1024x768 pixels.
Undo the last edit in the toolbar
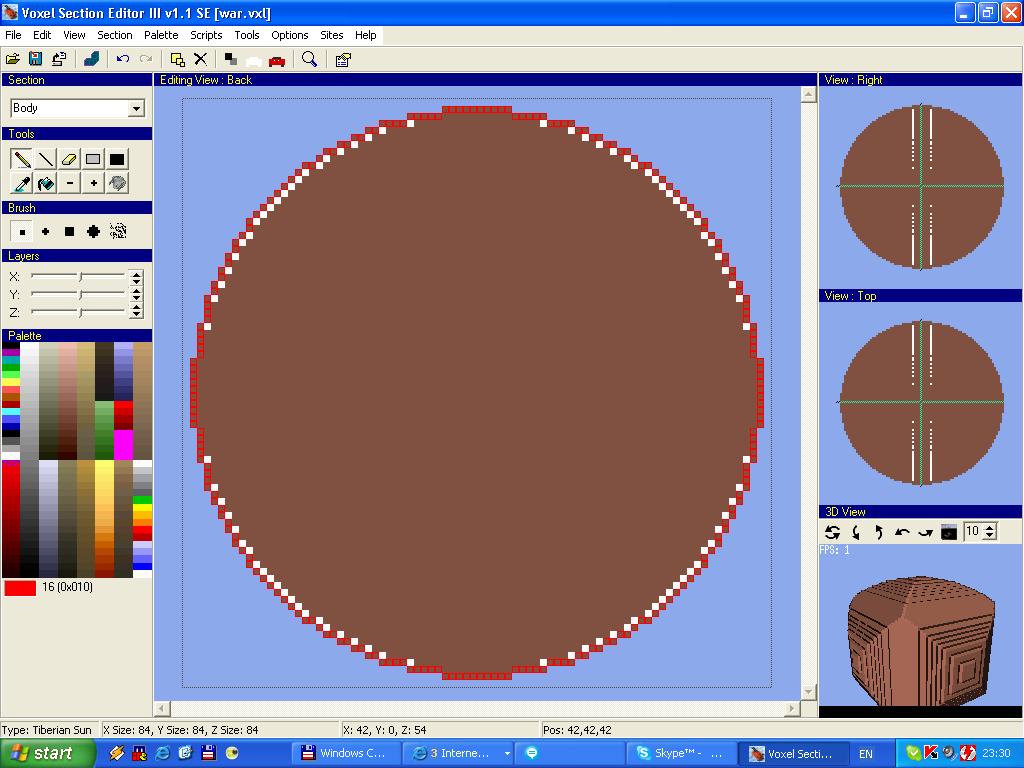pyautogui.click(x=122, y=59)
